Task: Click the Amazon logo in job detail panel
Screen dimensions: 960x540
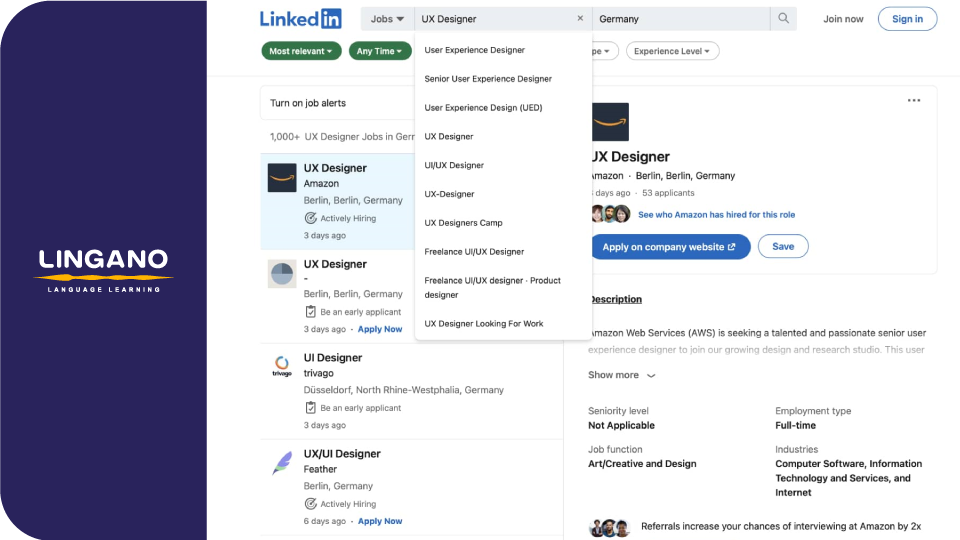Action: click(x=610, y=122)
